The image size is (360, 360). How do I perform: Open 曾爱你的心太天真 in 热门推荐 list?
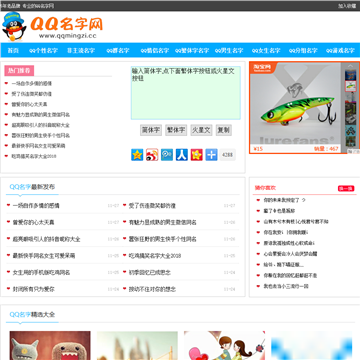(x=29, y=104)
